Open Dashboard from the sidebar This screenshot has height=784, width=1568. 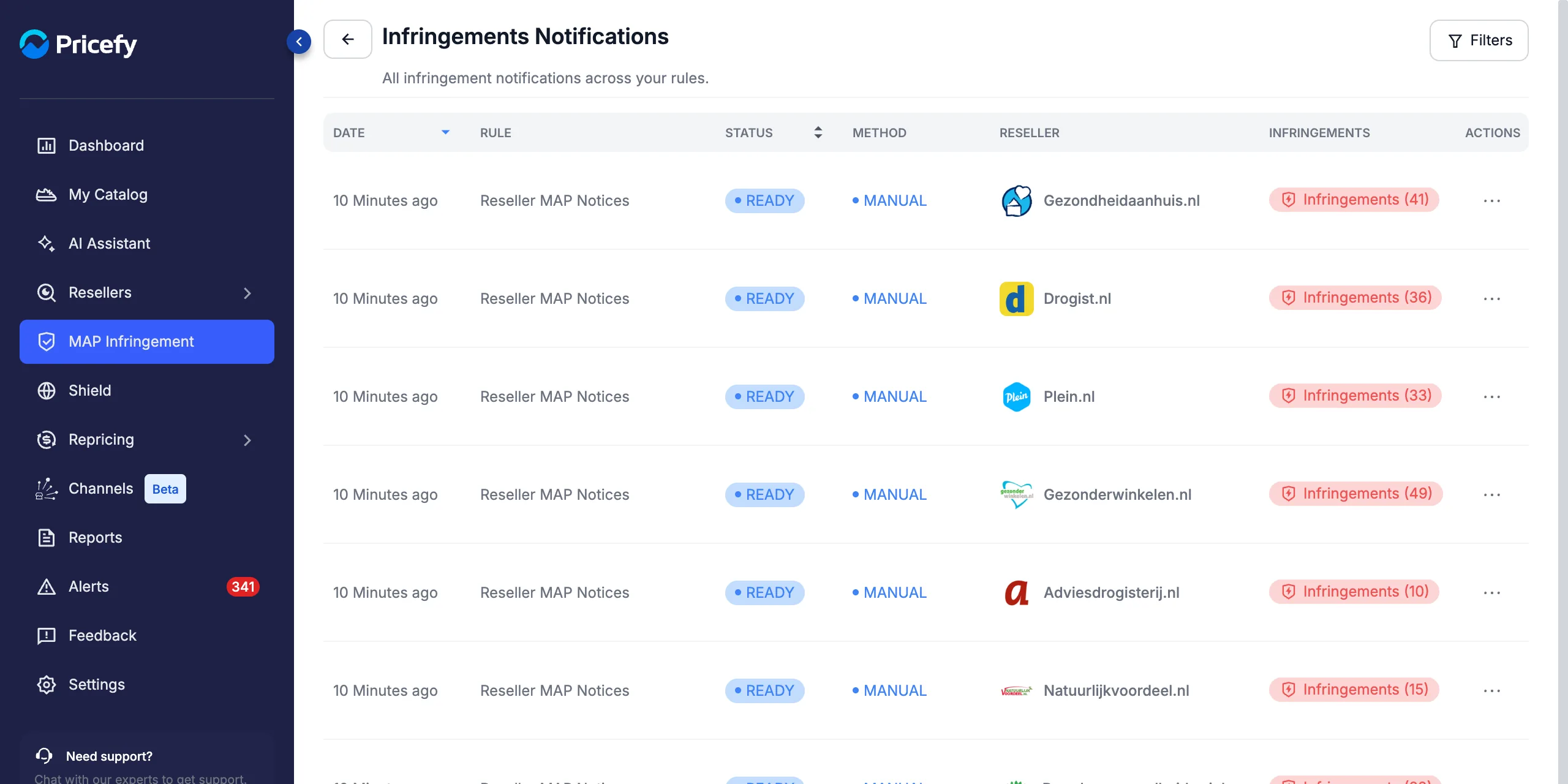pos(147,146)
